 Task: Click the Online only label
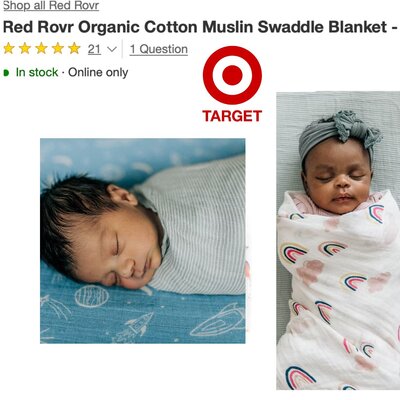(98, 72)
